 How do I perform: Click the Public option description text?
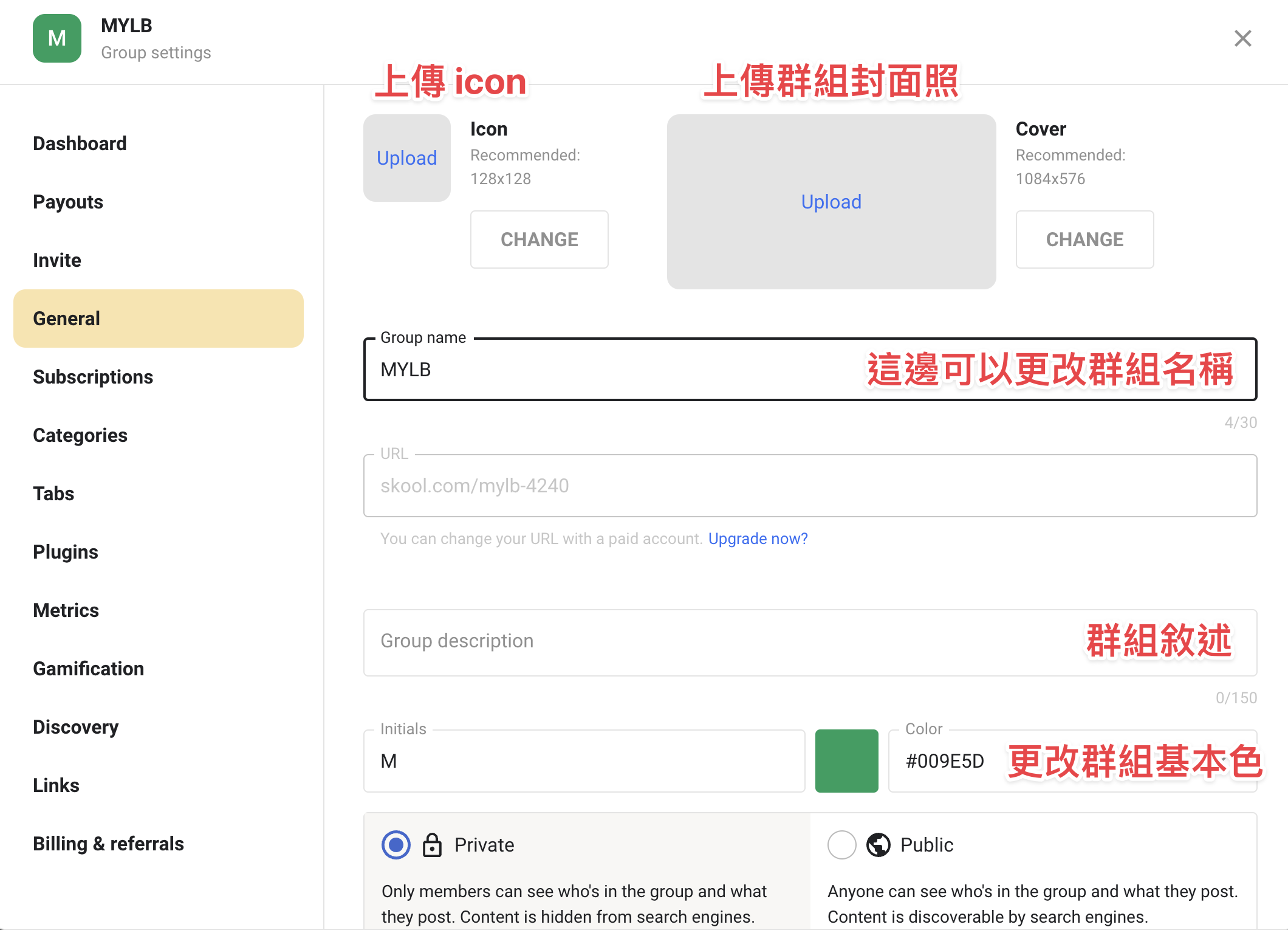pyautogui.click(x=1032, y=904)
